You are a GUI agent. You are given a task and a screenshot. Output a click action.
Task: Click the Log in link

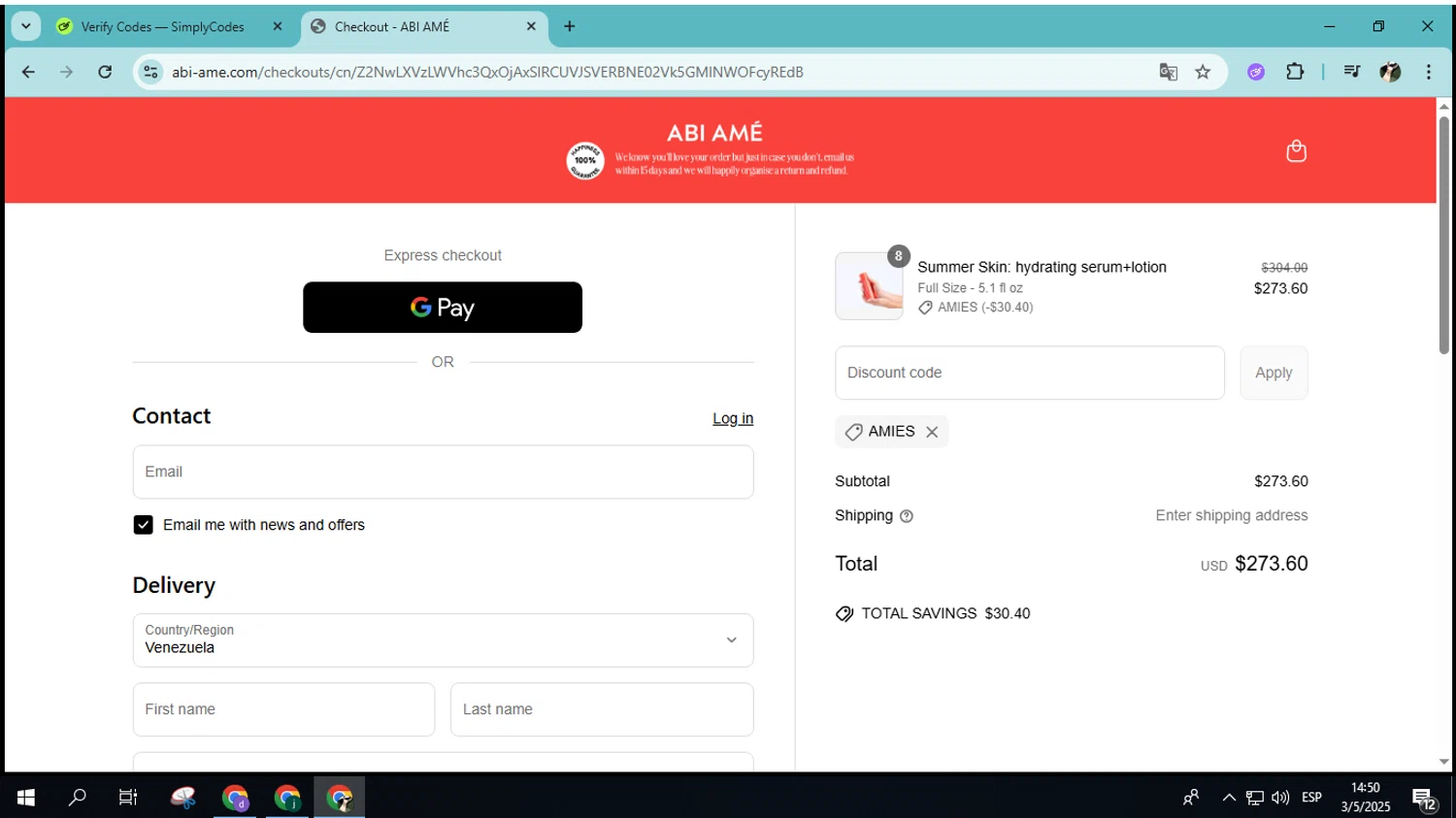733,418
